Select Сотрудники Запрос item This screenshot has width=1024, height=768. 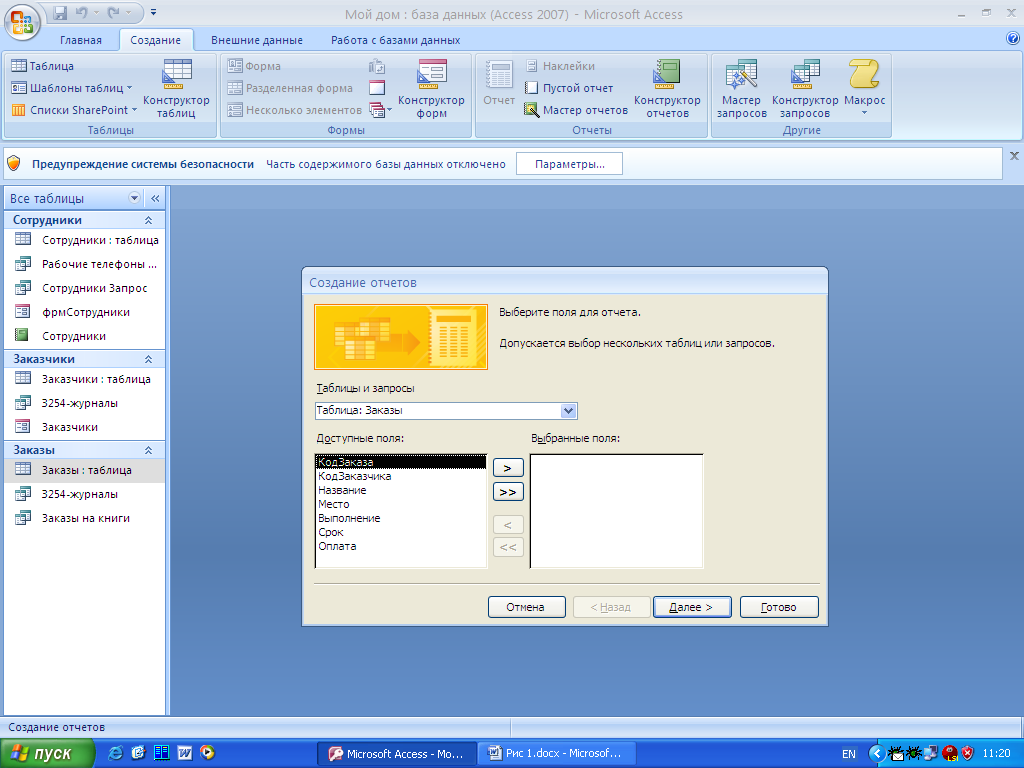point(85,288)
